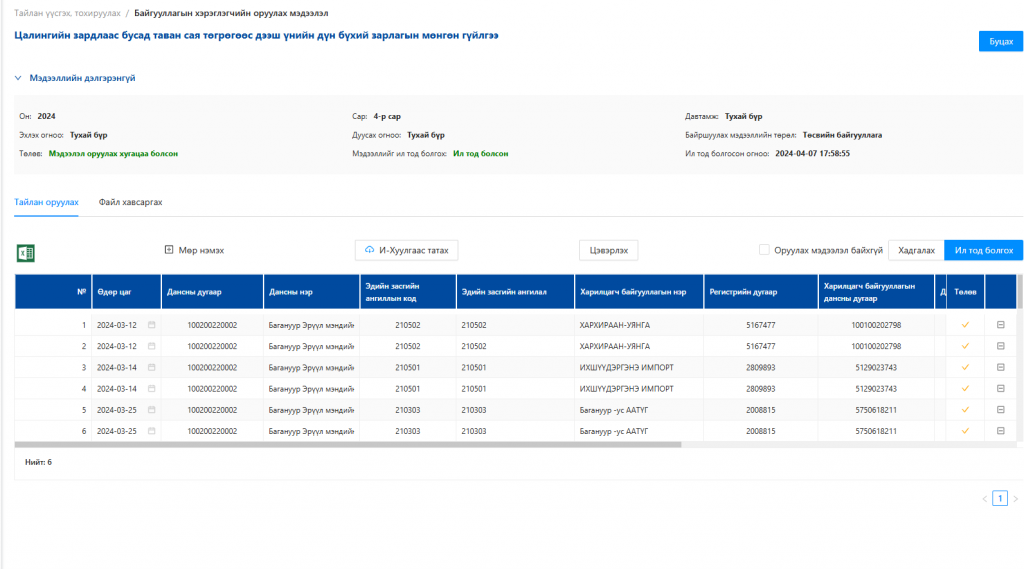Export table using the Excel icon
1024x569 pixels.
pyautogui.click(x=25, y=253)
